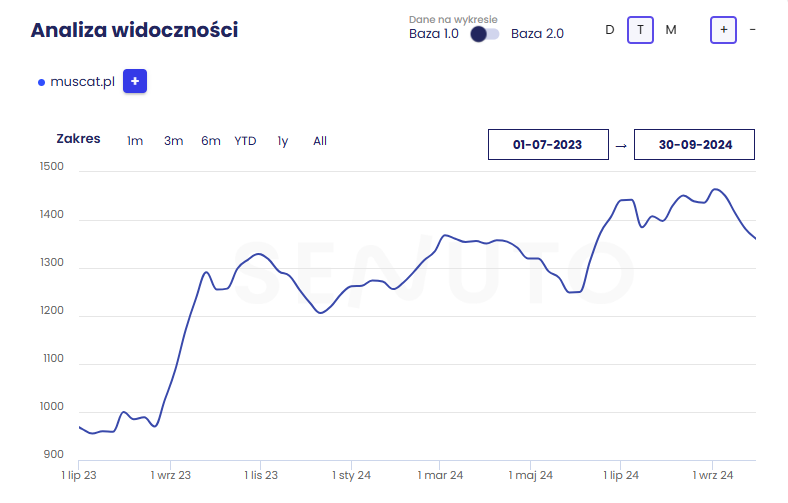The width and height of the screenshot is (788, 503).
Task: Select the Baza 2.0 data label
Action: (x=537, y=34)
